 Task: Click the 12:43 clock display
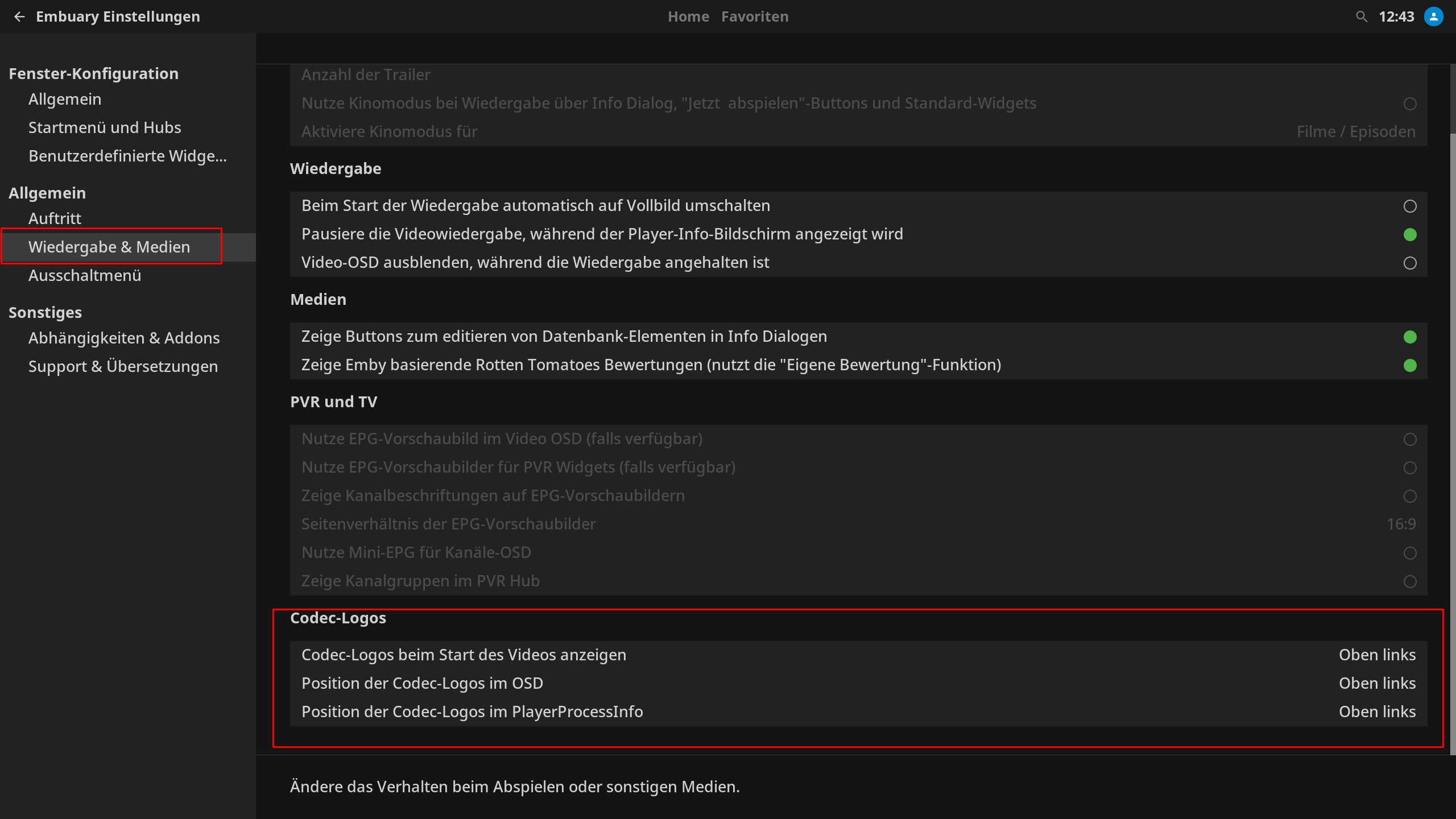[1396, 17]
